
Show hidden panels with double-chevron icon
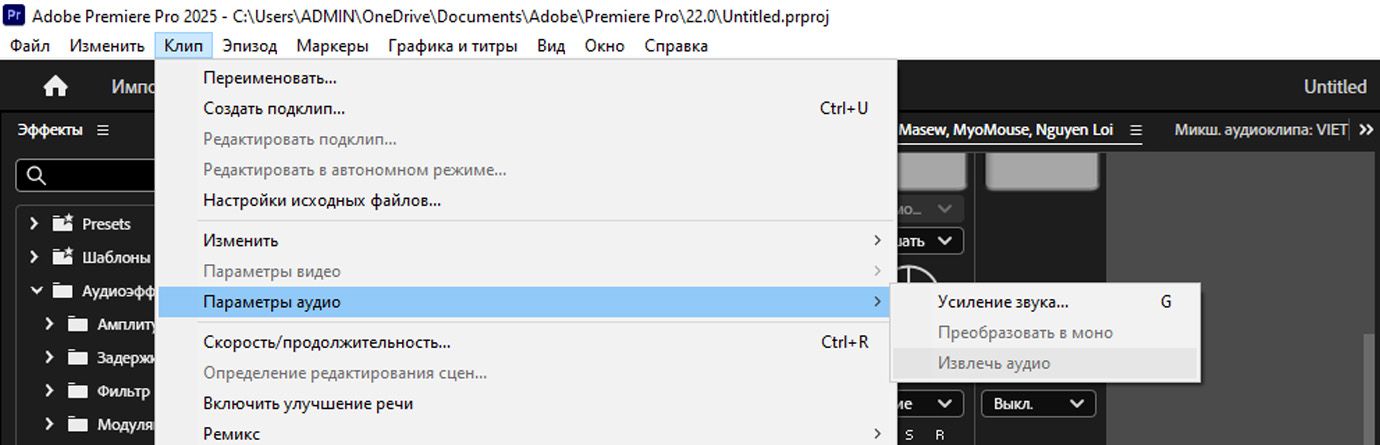click(1366, 130)
